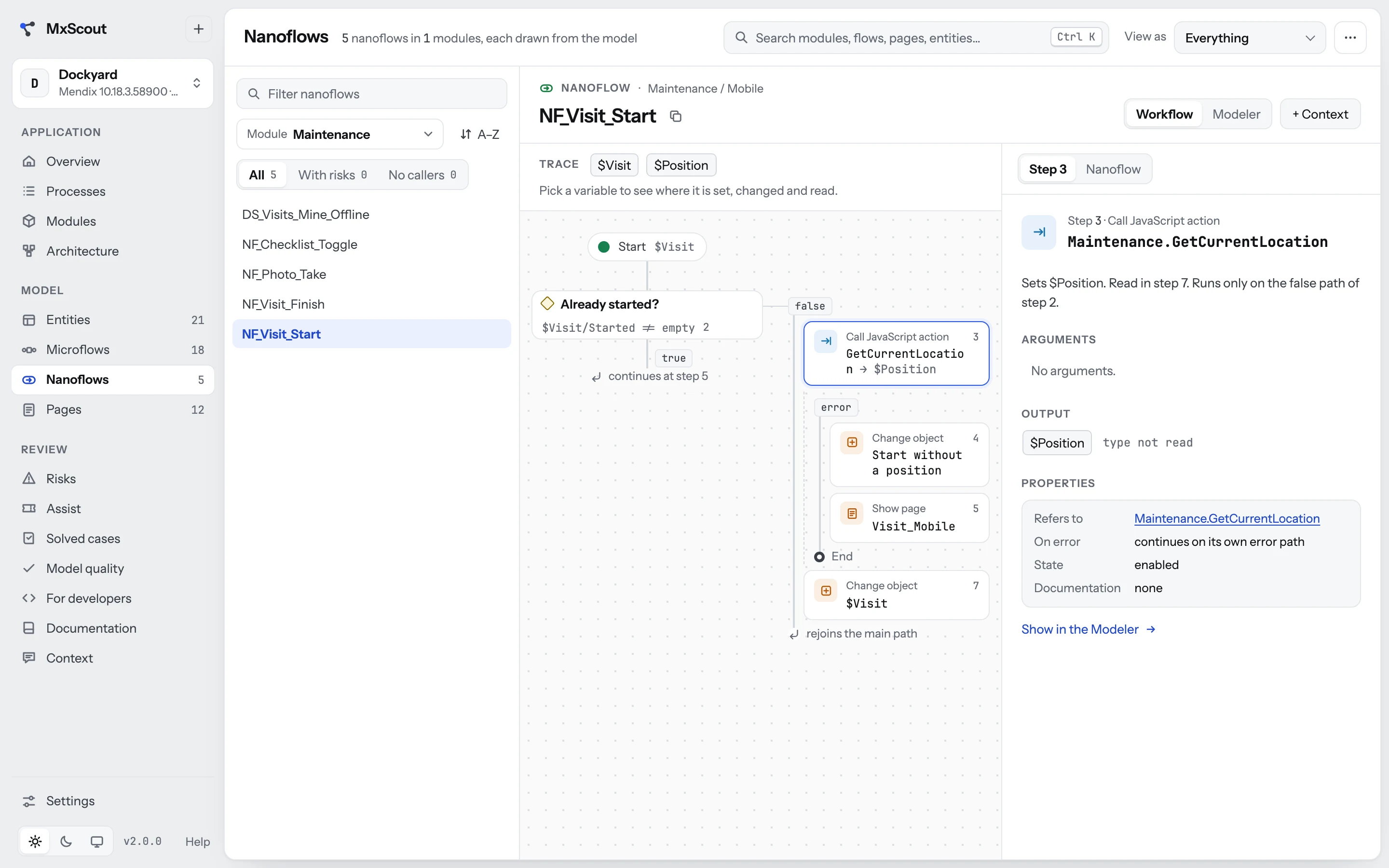
Task: Open Modules in the sidebar
Action: [112, 221]
